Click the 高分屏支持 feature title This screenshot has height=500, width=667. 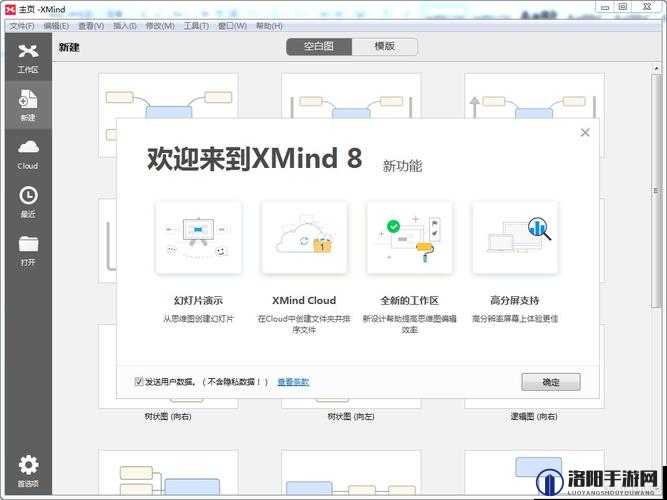(515, 300)
